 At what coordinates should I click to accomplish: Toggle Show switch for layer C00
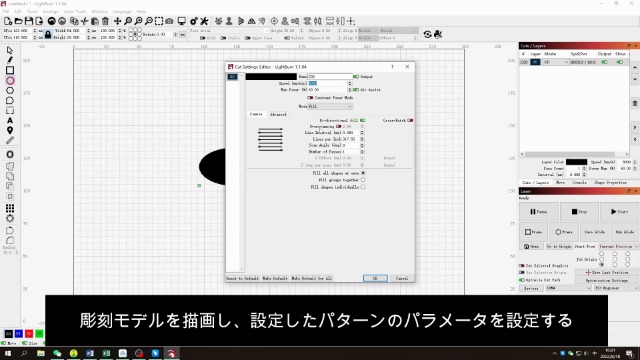click(x=620, y=62)
